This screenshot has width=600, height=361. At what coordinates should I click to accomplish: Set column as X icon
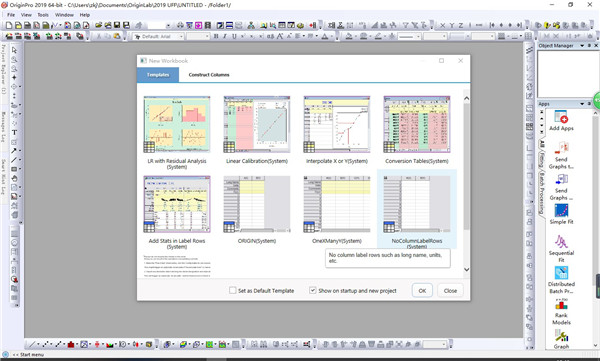(442, 25)
